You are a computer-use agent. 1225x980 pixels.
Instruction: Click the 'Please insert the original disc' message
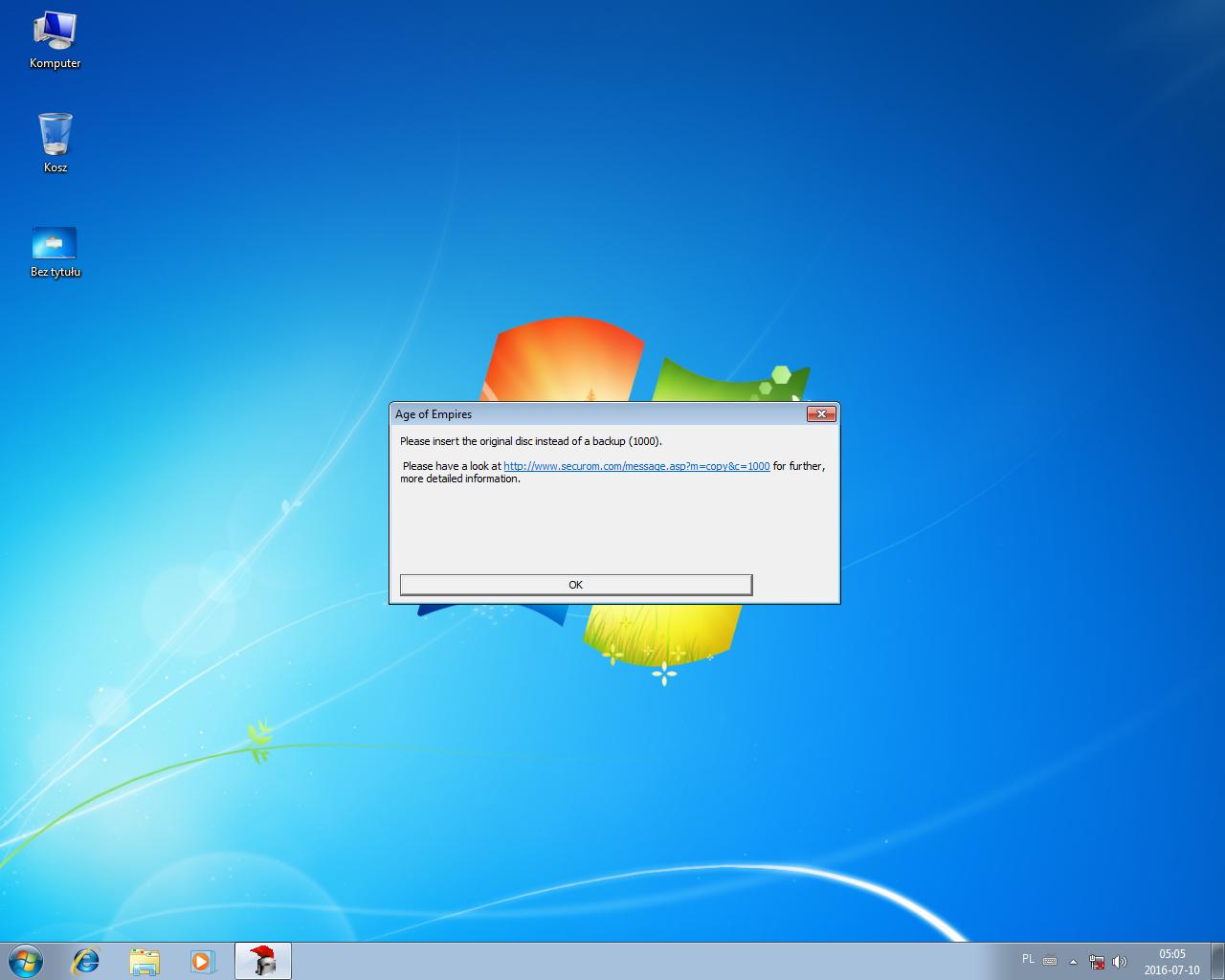(531, 441)
